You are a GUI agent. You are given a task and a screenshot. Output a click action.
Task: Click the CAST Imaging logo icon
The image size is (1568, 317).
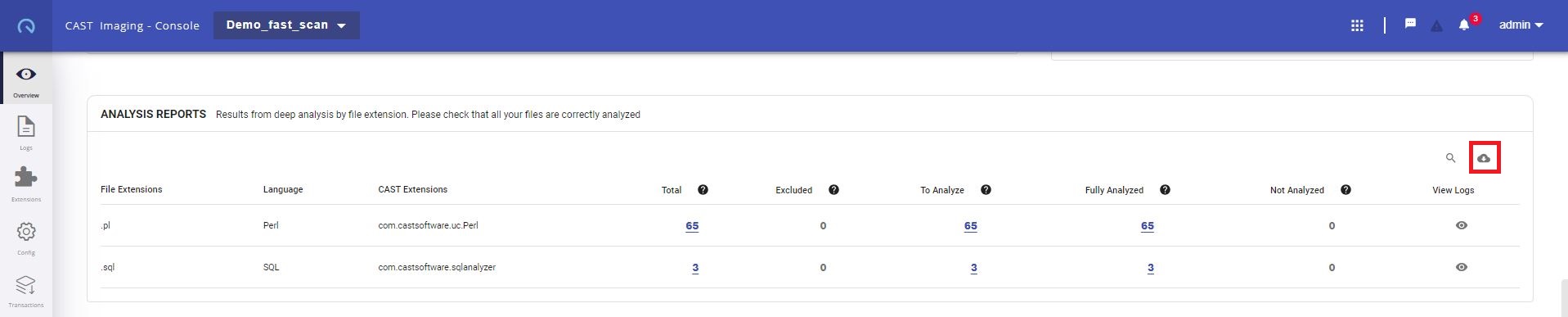pos(25,25)
